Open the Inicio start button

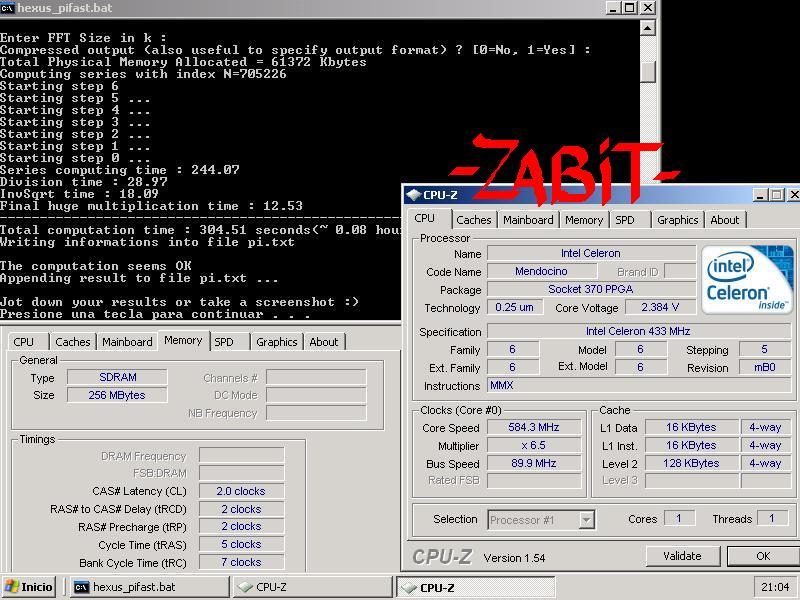click(29, 587)
